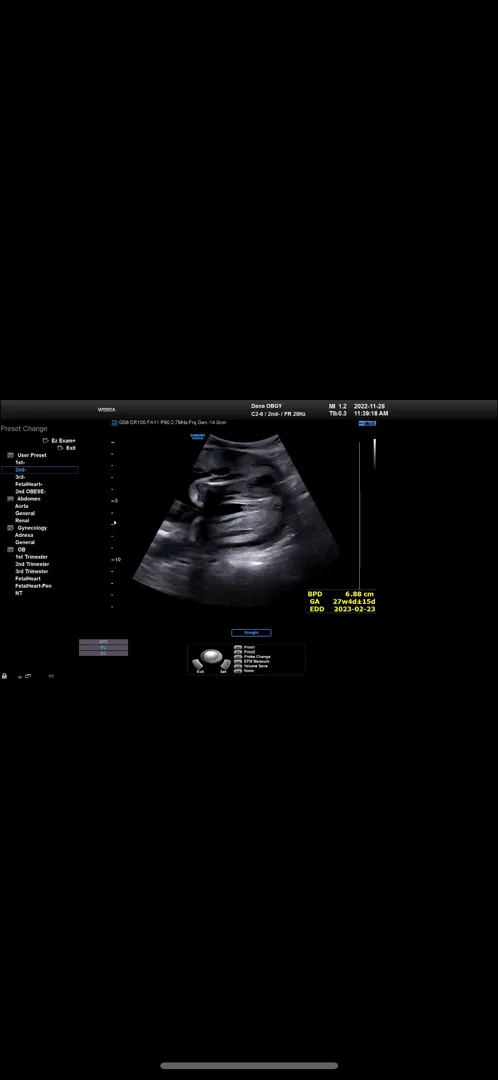Image resolution: width=498 pixels, height=1080 pixels.
Task: Click the WS80A system label
Action: [x=107, y=410]
